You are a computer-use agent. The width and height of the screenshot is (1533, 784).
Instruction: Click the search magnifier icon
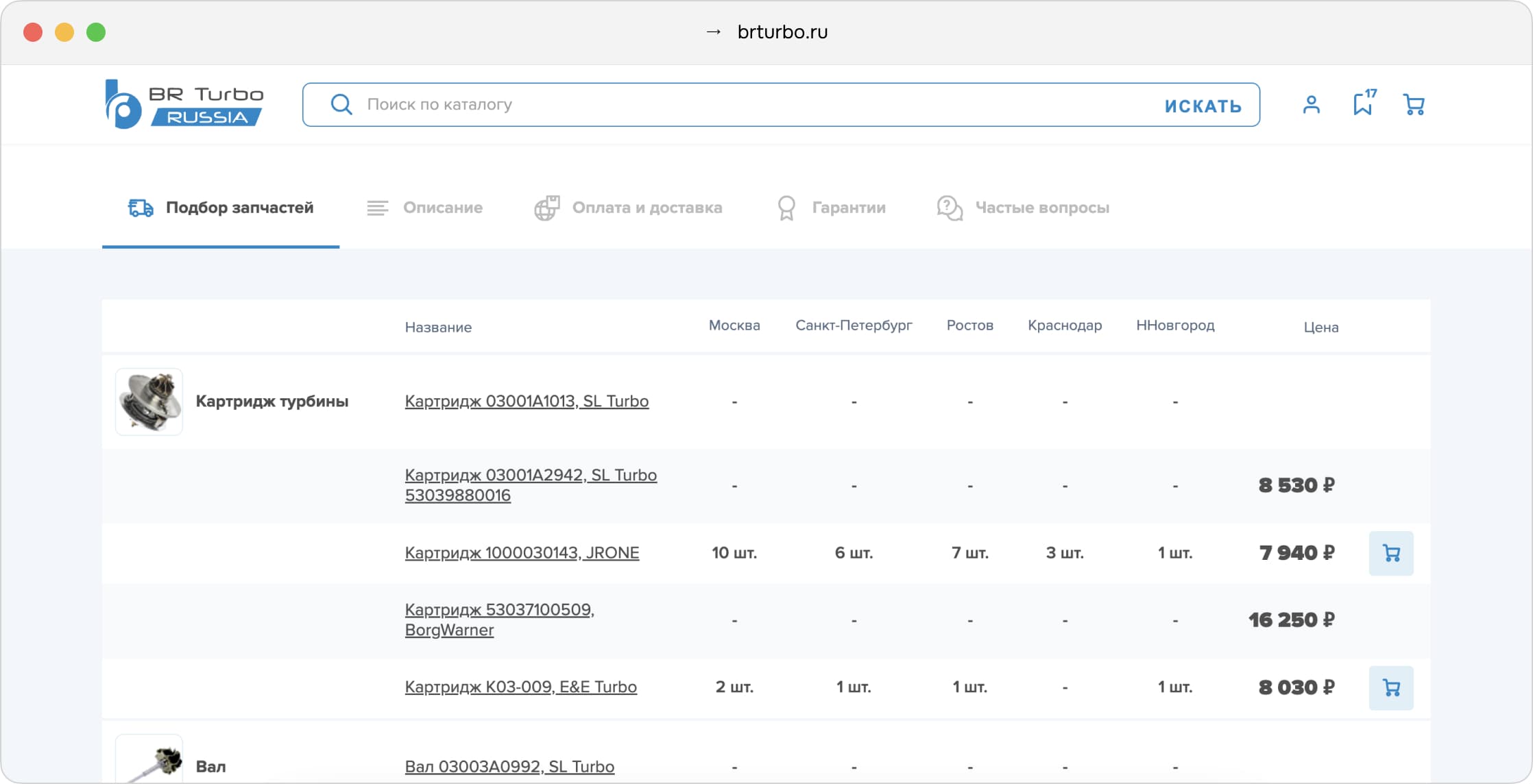[x=341, y=105]
